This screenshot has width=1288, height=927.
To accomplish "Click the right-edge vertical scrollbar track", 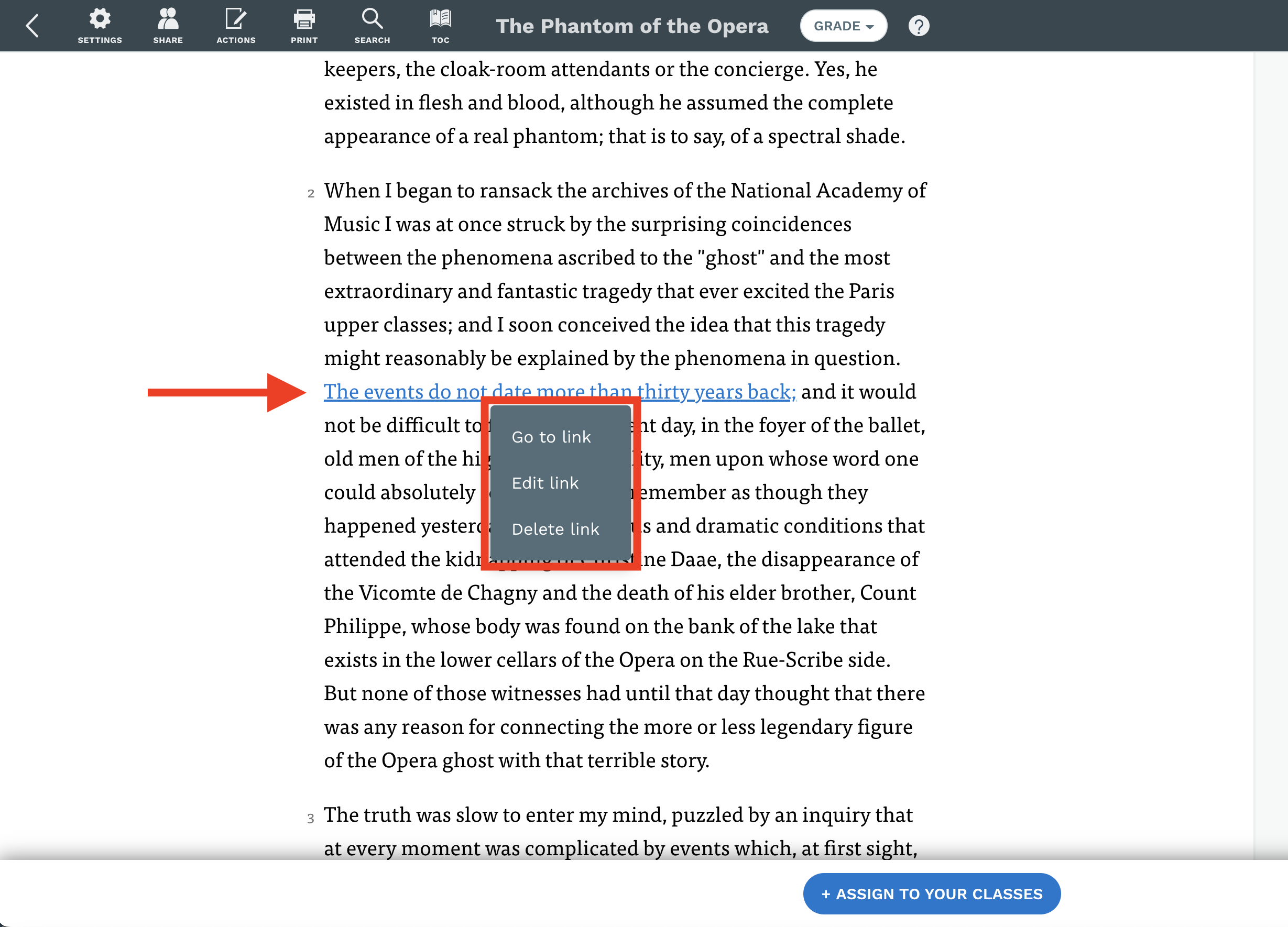I will [x=1271, y=454].
